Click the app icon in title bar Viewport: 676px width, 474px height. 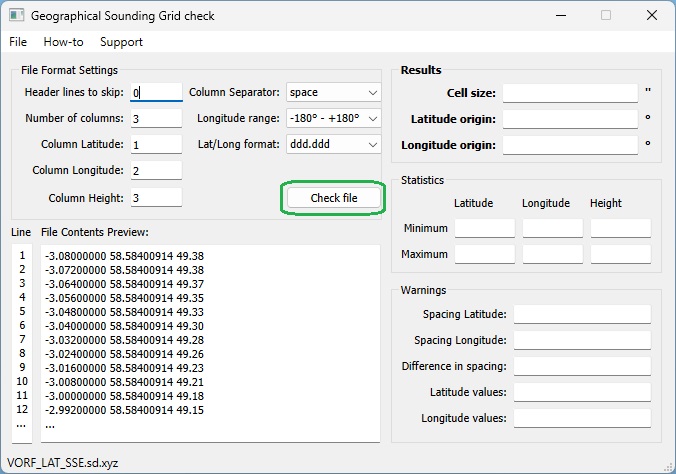pos(15,16)
